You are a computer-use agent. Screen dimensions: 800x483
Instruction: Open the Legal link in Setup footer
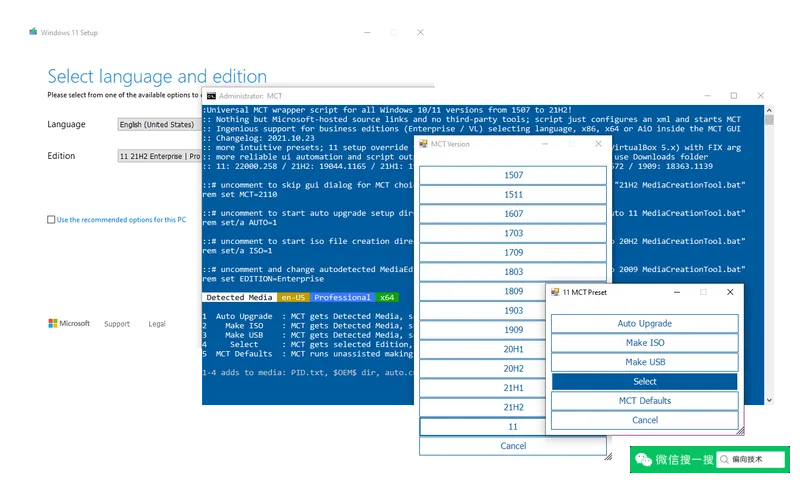pos(157,324)
